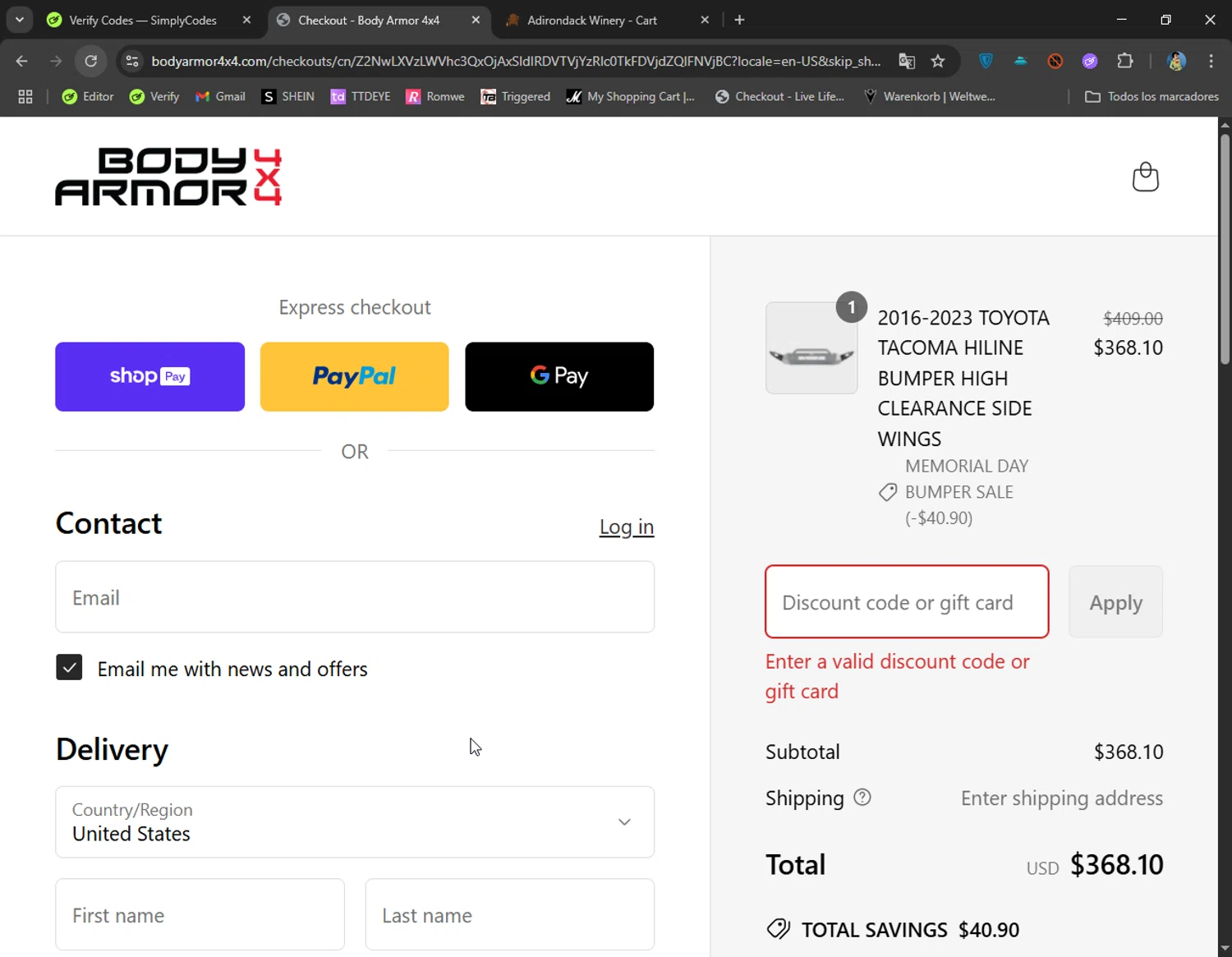This screenshot has height=957, width=1232.
Task: Open the Editor bookmark
Action: point(88,97)
